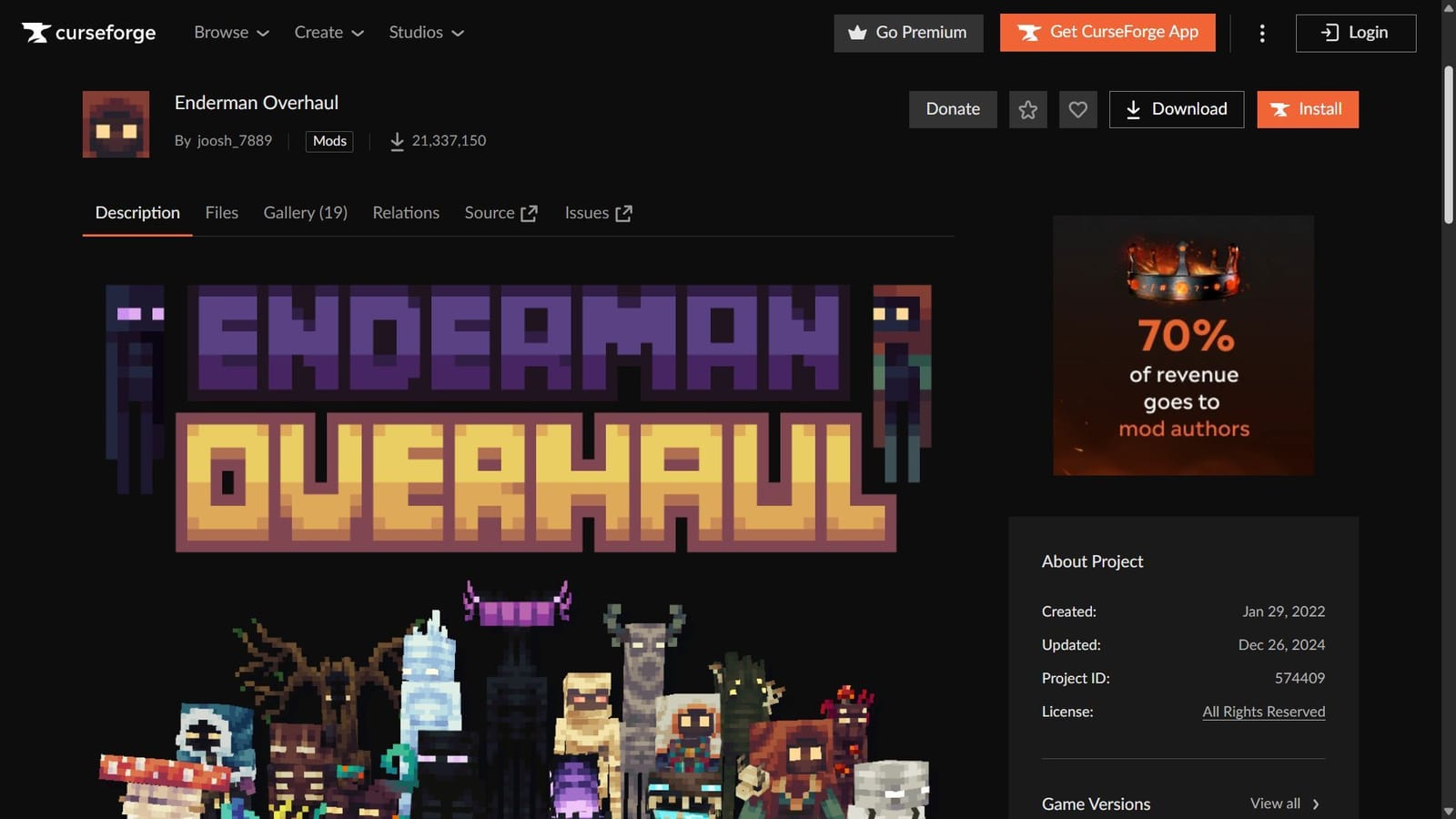Click the Download button with arrow icon
The image size is (1456, 819).
(1176, 109)
